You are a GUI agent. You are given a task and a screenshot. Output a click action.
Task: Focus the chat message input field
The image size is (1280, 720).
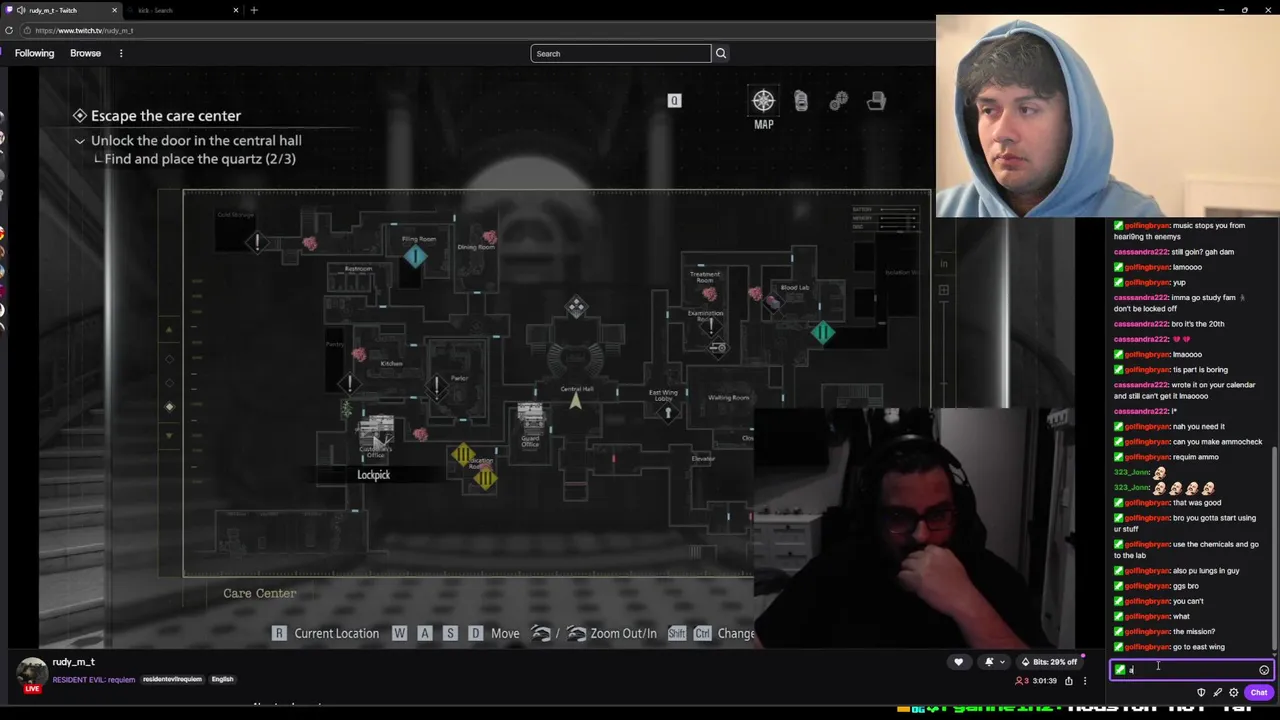(x=1190, y=670)
